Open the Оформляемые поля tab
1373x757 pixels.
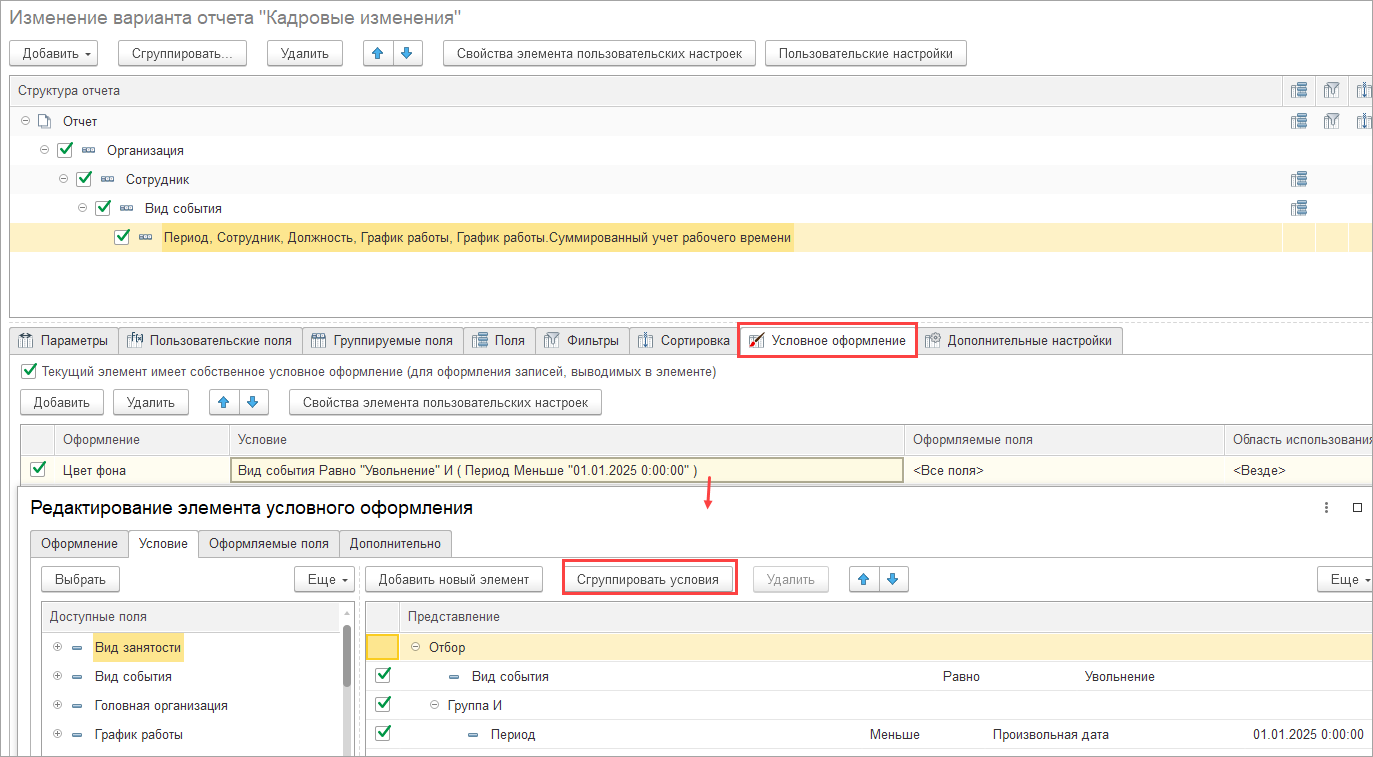[x=268, y=544]
